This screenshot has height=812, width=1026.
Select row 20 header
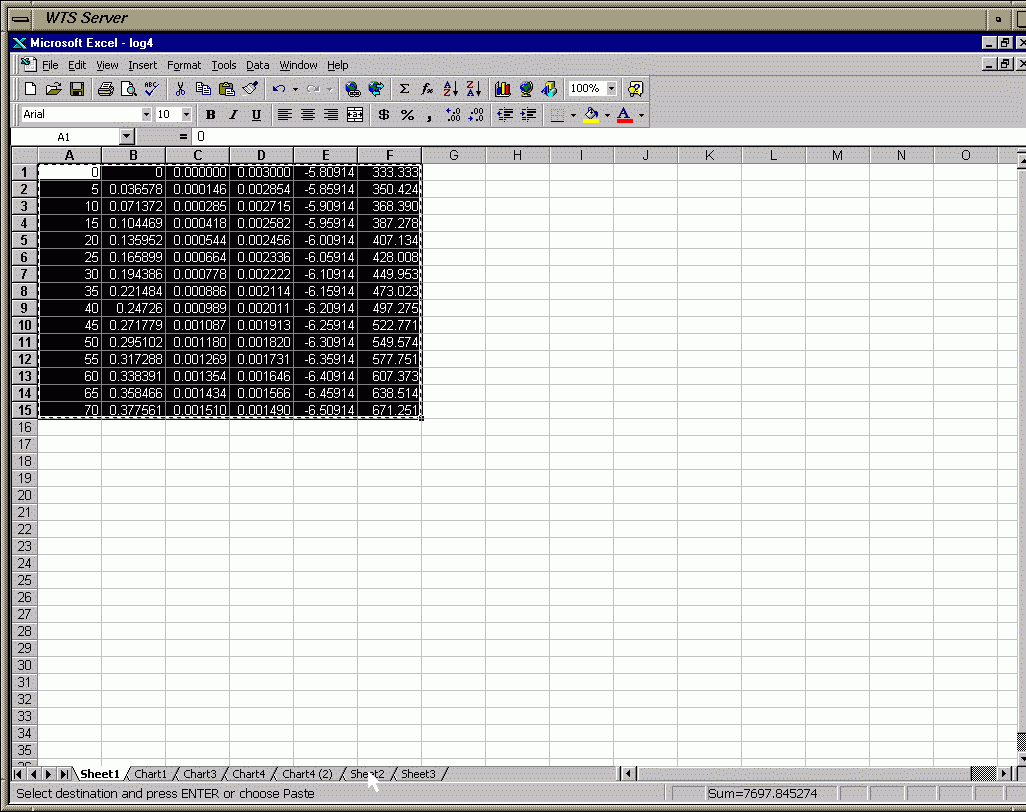pos(24,495)
